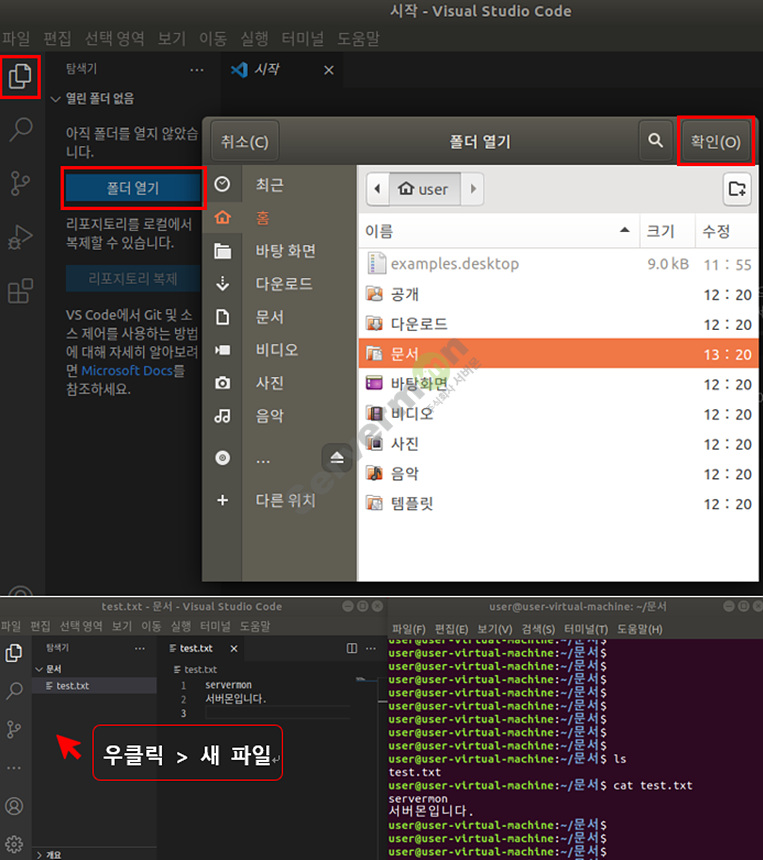Split editor icon in lower window
The image size is (763, 860).
coord(352,648)
